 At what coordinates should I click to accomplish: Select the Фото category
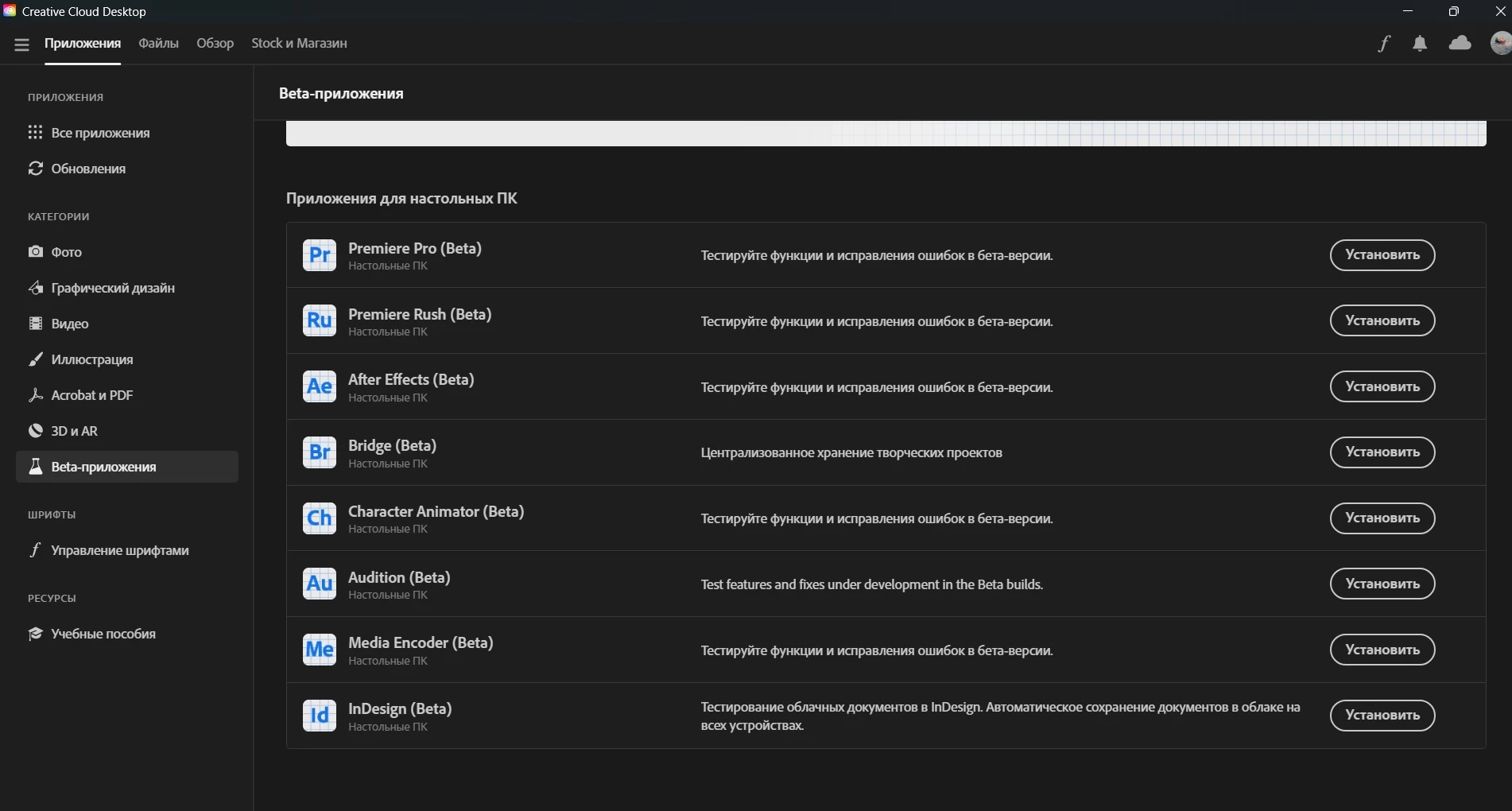click(x=127, y=252)
